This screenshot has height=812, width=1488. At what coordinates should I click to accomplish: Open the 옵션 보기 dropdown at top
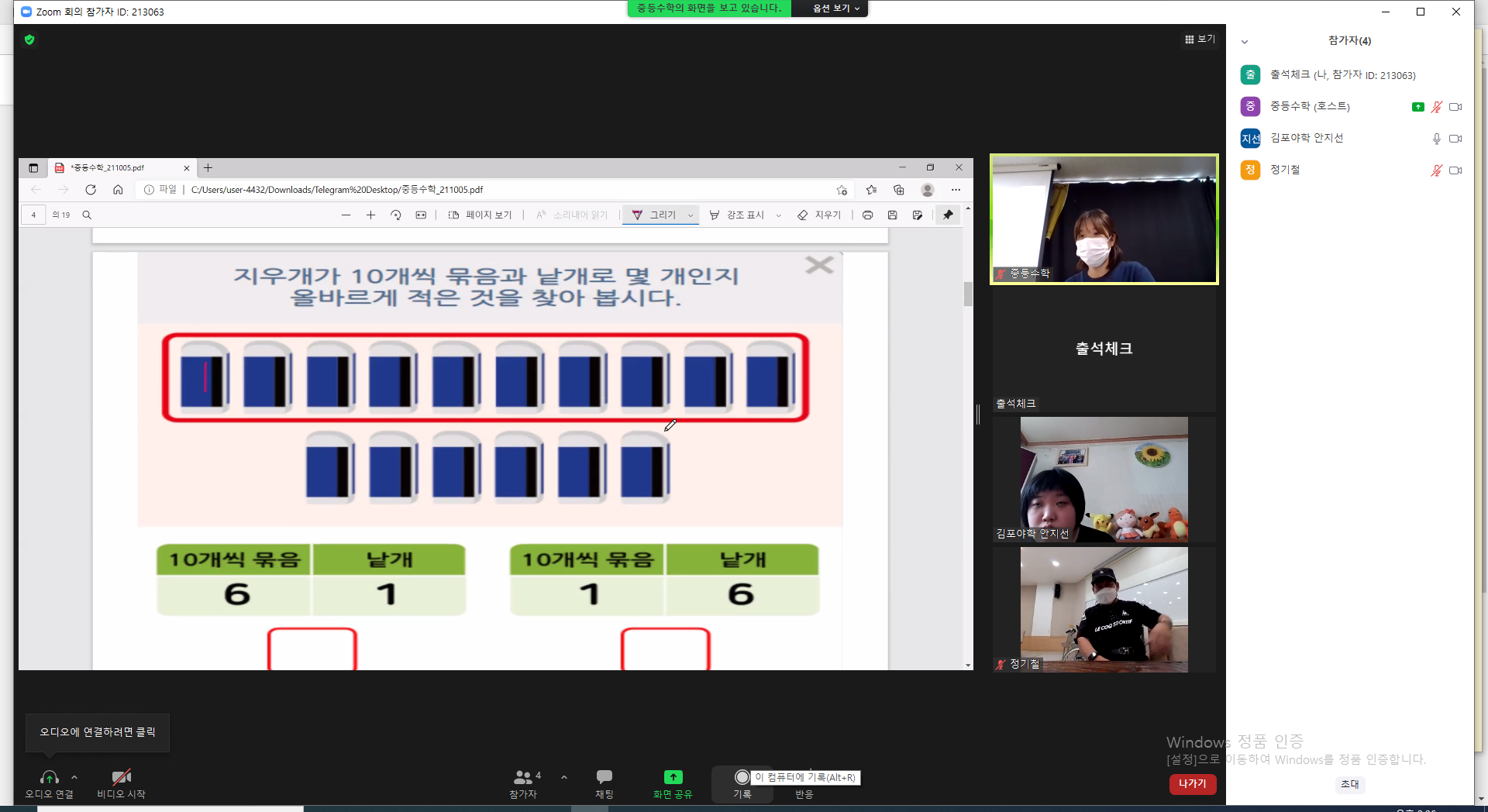[x=835, y=9]
